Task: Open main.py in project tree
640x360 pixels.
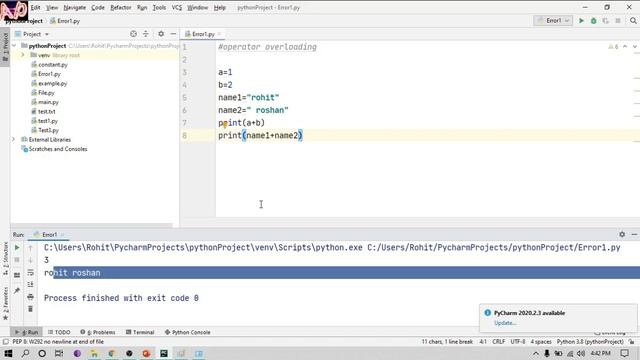Action: 48,102
